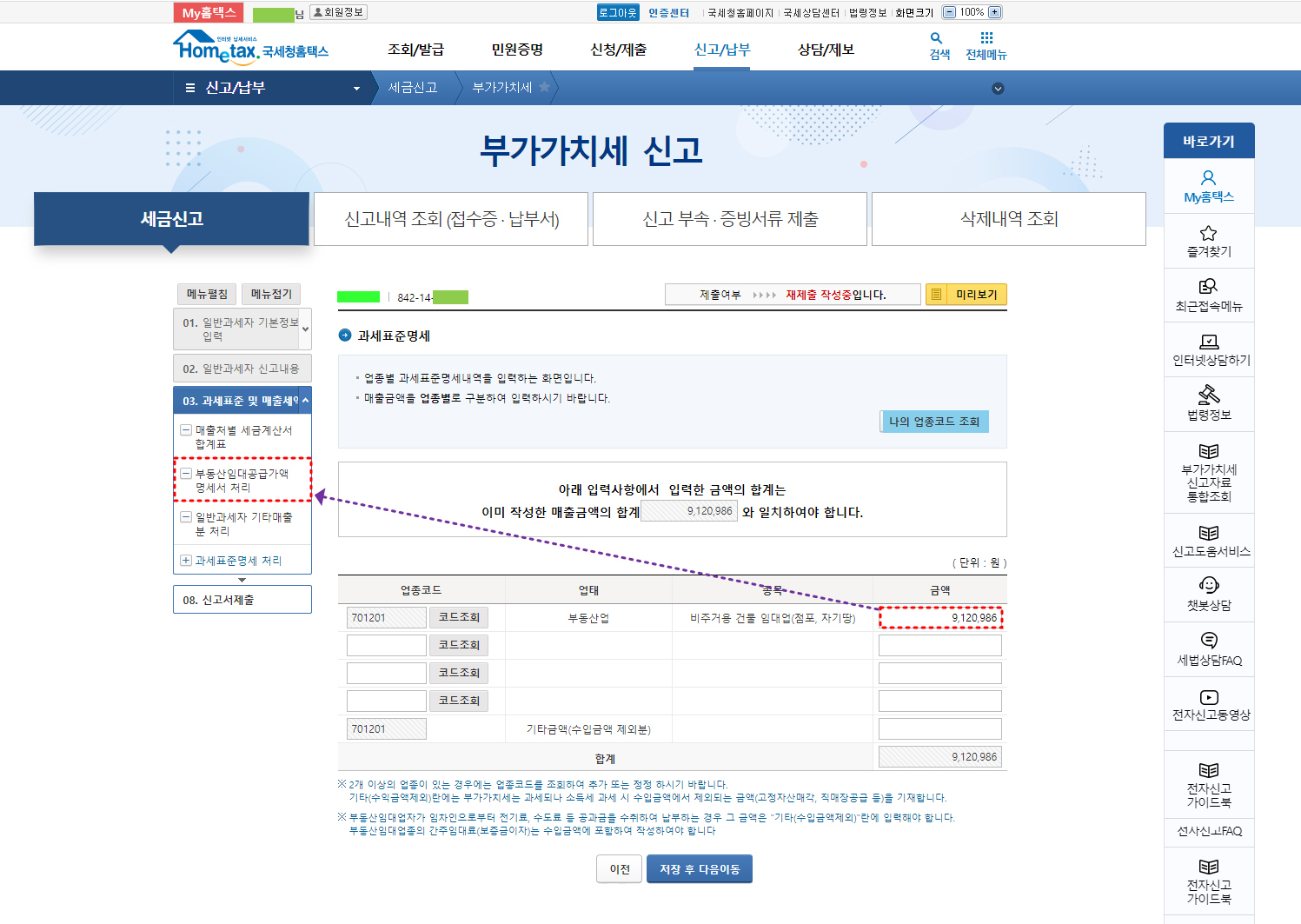The width and height of the screenshot is (1301, 924).
Task: Collapse 매출처별 세금계산서 합계표 tree item
Action: point(186,430)
